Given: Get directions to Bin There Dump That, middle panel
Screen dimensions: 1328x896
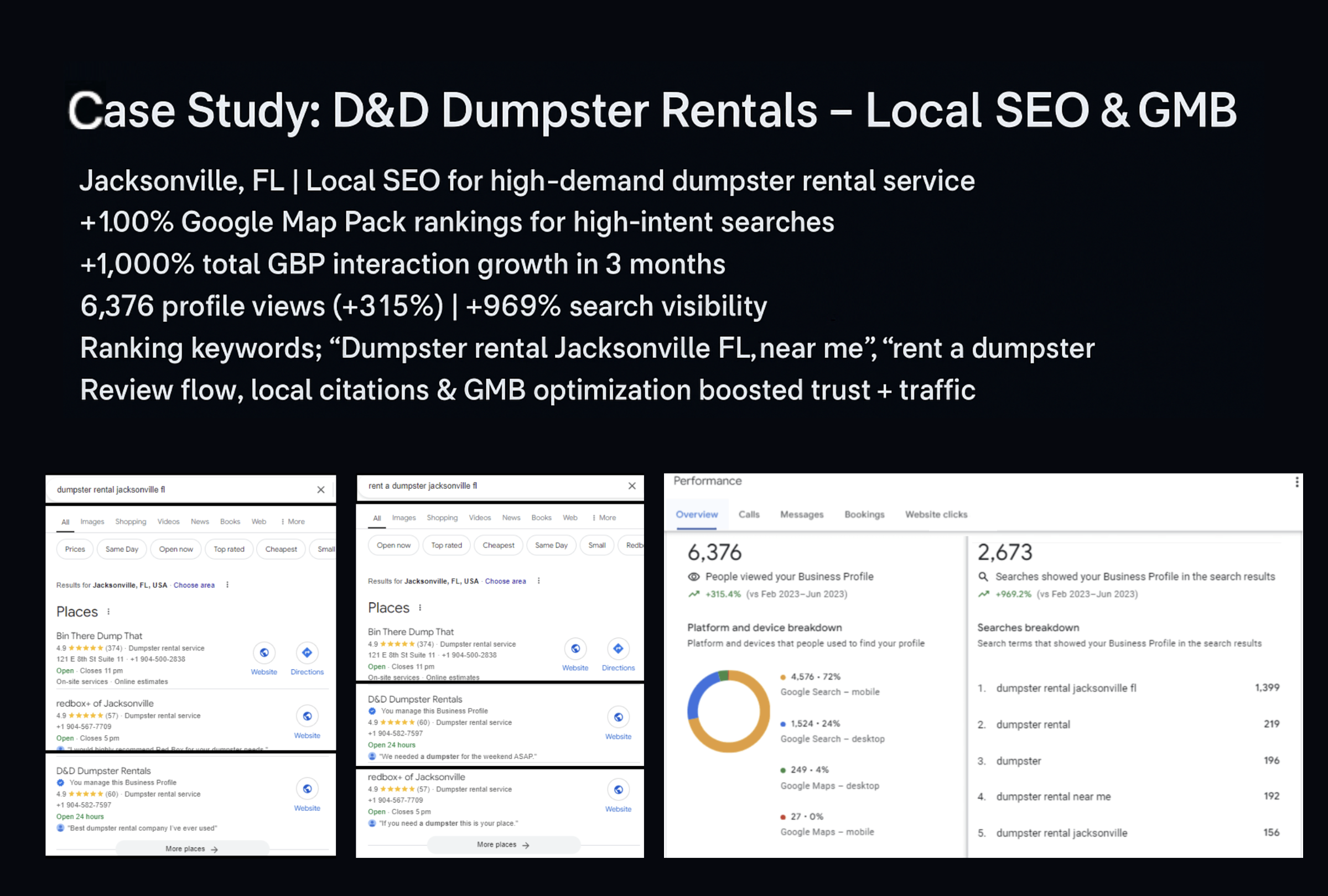Looking at the screenshot, I should coord(618,649).
